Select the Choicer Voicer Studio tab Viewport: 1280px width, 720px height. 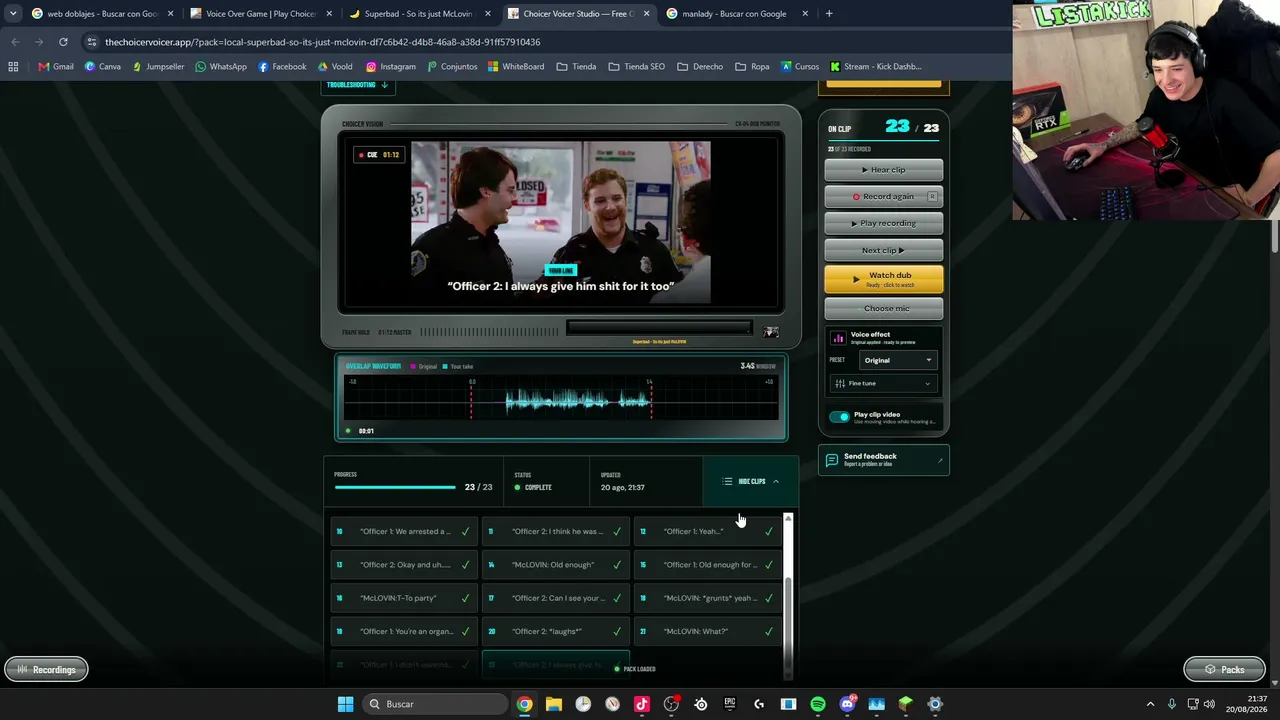[577, 14]
